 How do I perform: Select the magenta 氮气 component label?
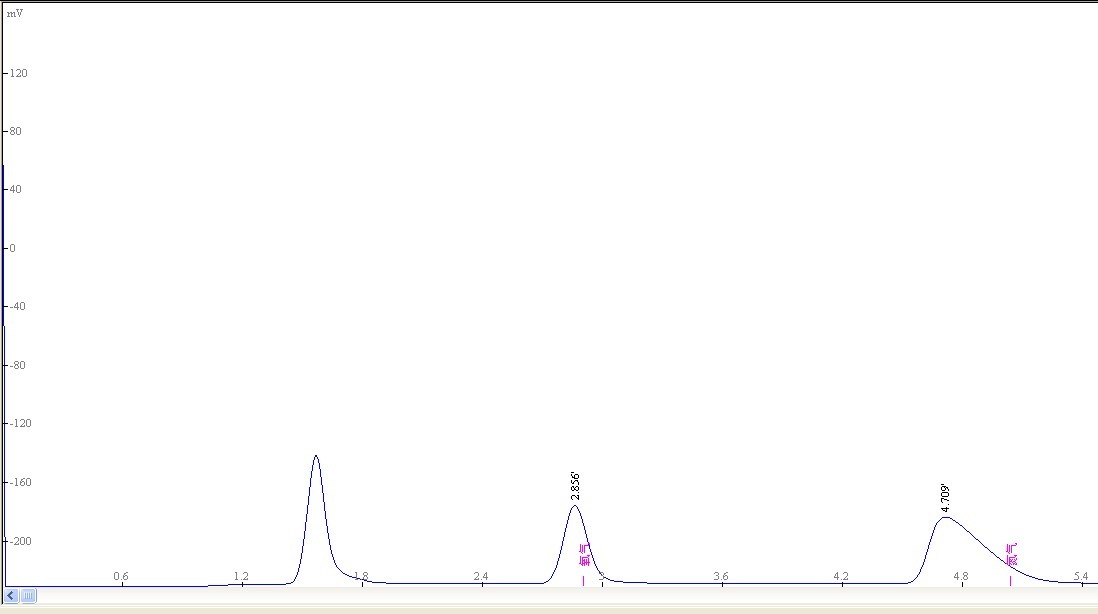(1012, 554)
